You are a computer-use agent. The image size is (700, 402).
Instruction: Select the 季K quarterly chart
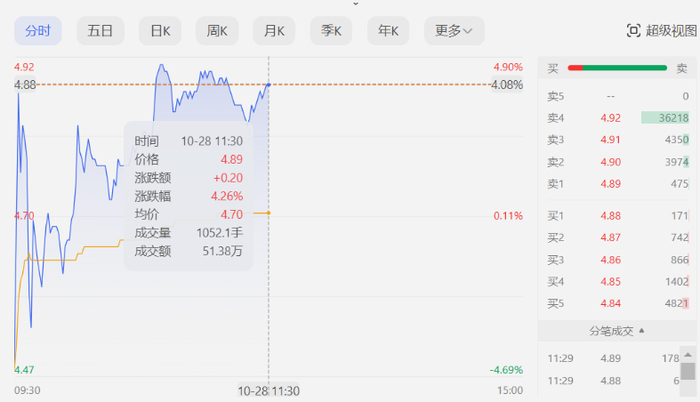point(331,31)
